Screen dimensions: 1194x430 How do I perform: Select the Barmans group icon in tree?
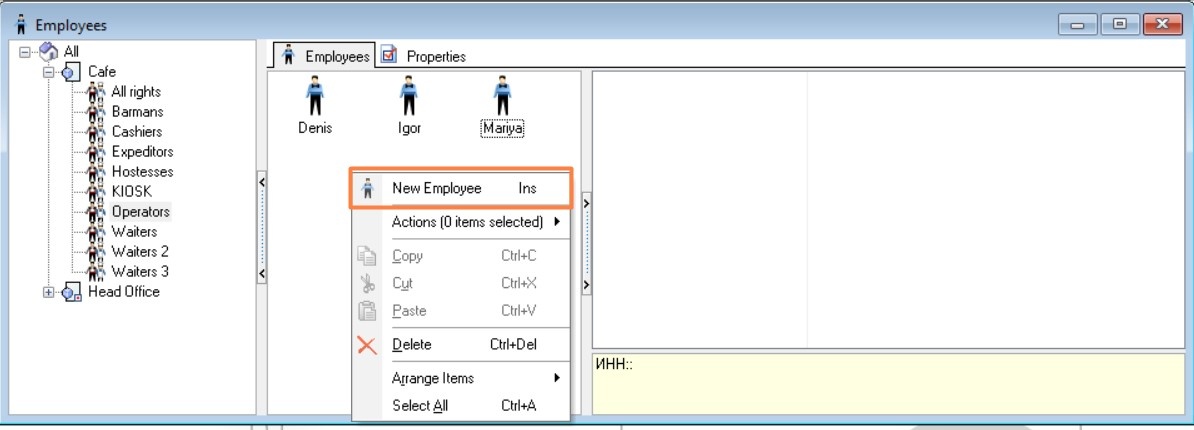coord(97,112)
